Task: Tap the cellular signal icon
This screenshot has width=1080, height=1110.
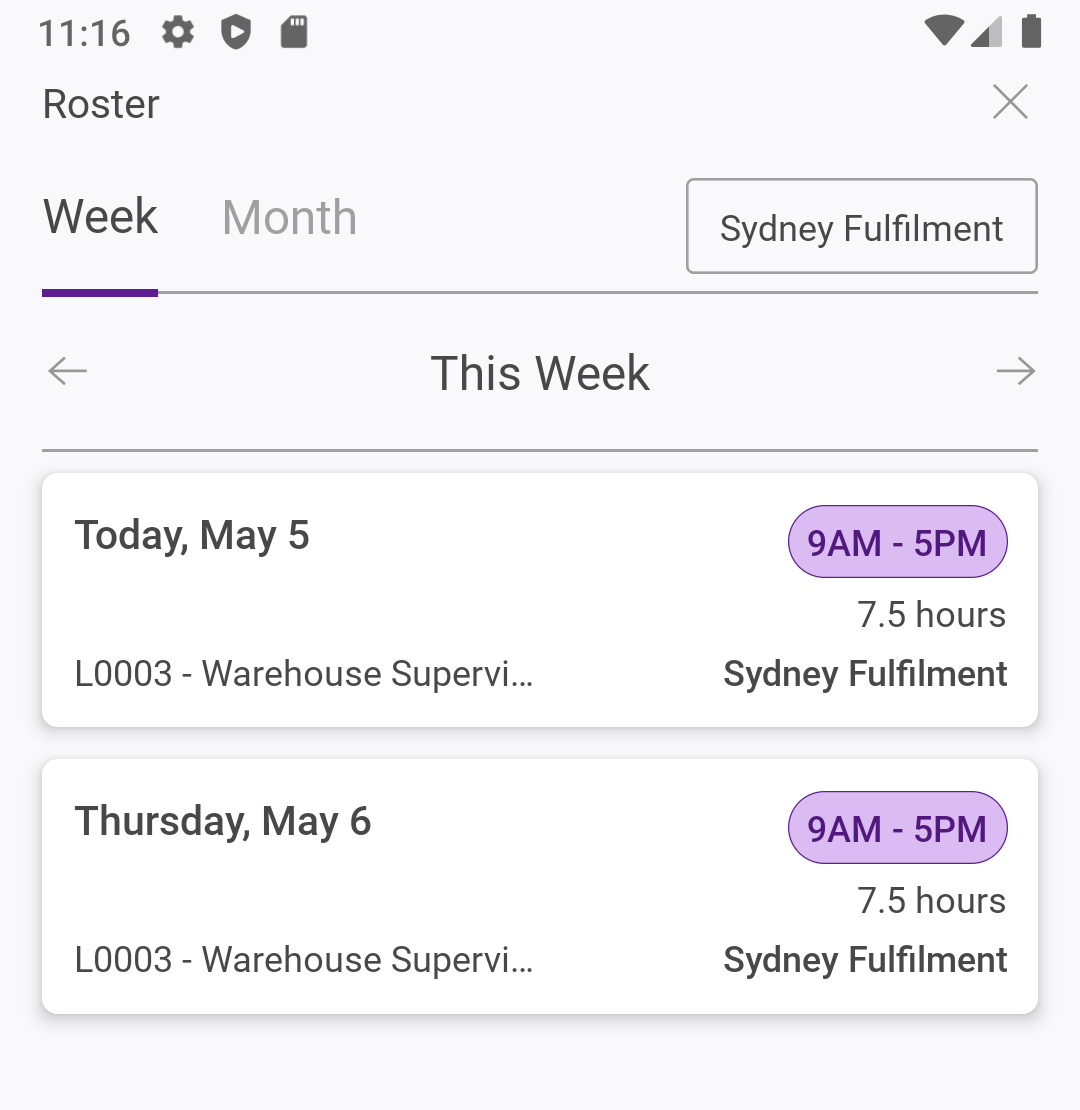Action: (986, 32)
